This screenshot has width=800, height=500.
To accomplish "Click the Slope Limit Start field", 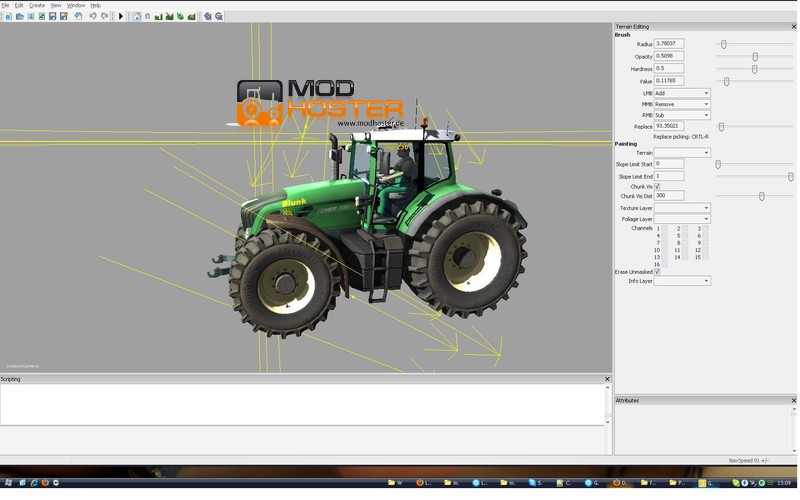I will click(x=669, y=164).
